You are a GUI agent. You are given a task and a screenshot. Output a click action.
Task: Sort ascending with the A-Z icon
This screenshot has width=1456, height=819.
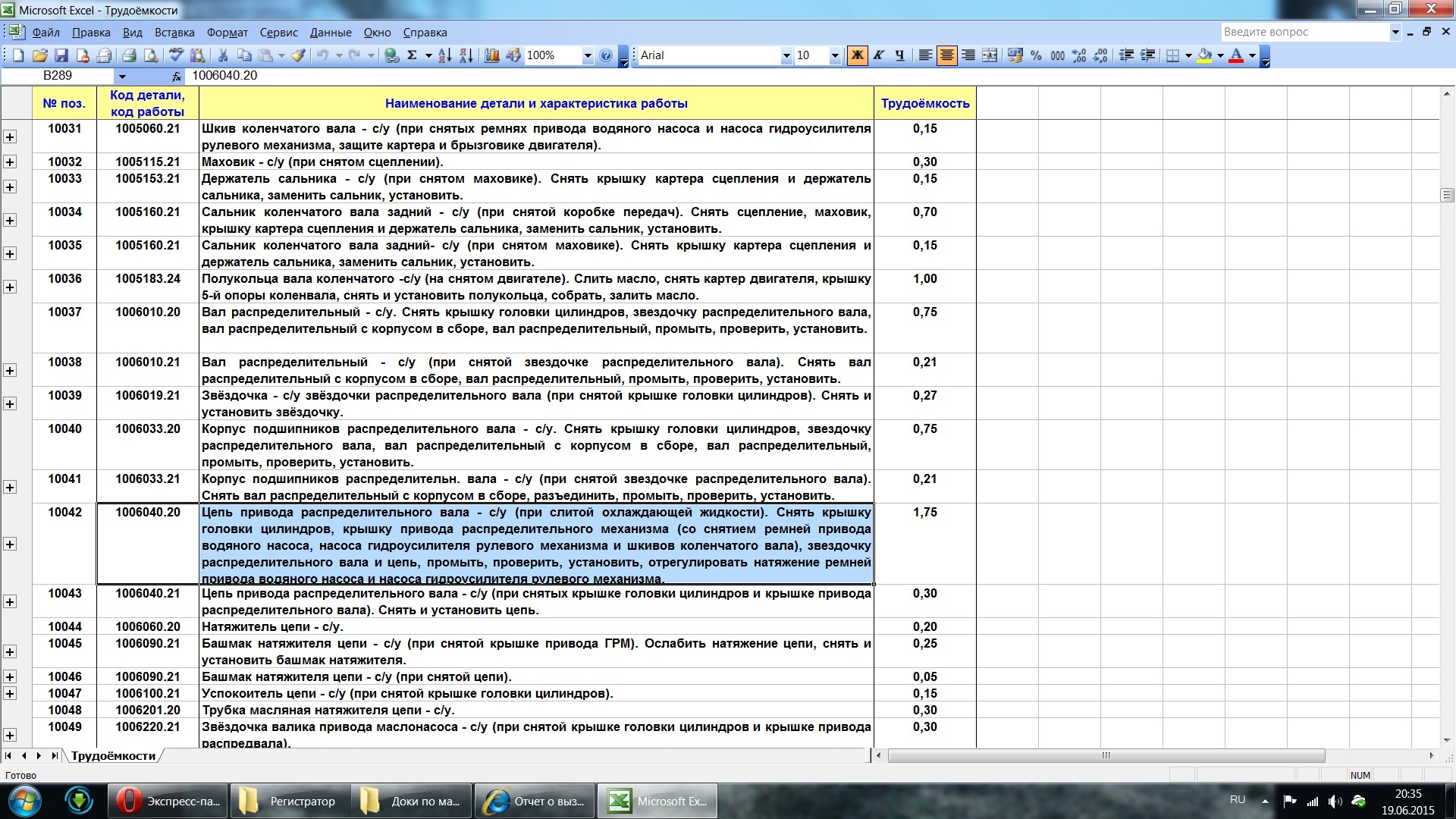click(445, 55)
